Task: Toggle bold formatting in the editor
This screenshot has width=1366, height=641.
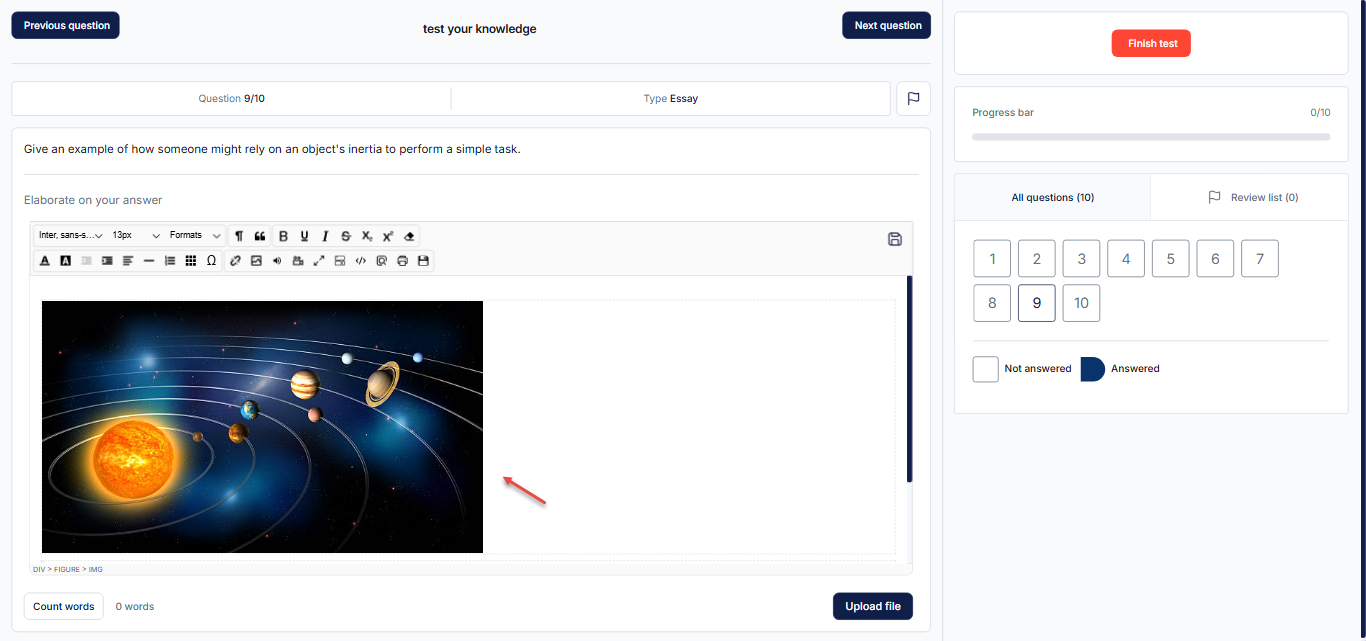Action: [283, 236]
